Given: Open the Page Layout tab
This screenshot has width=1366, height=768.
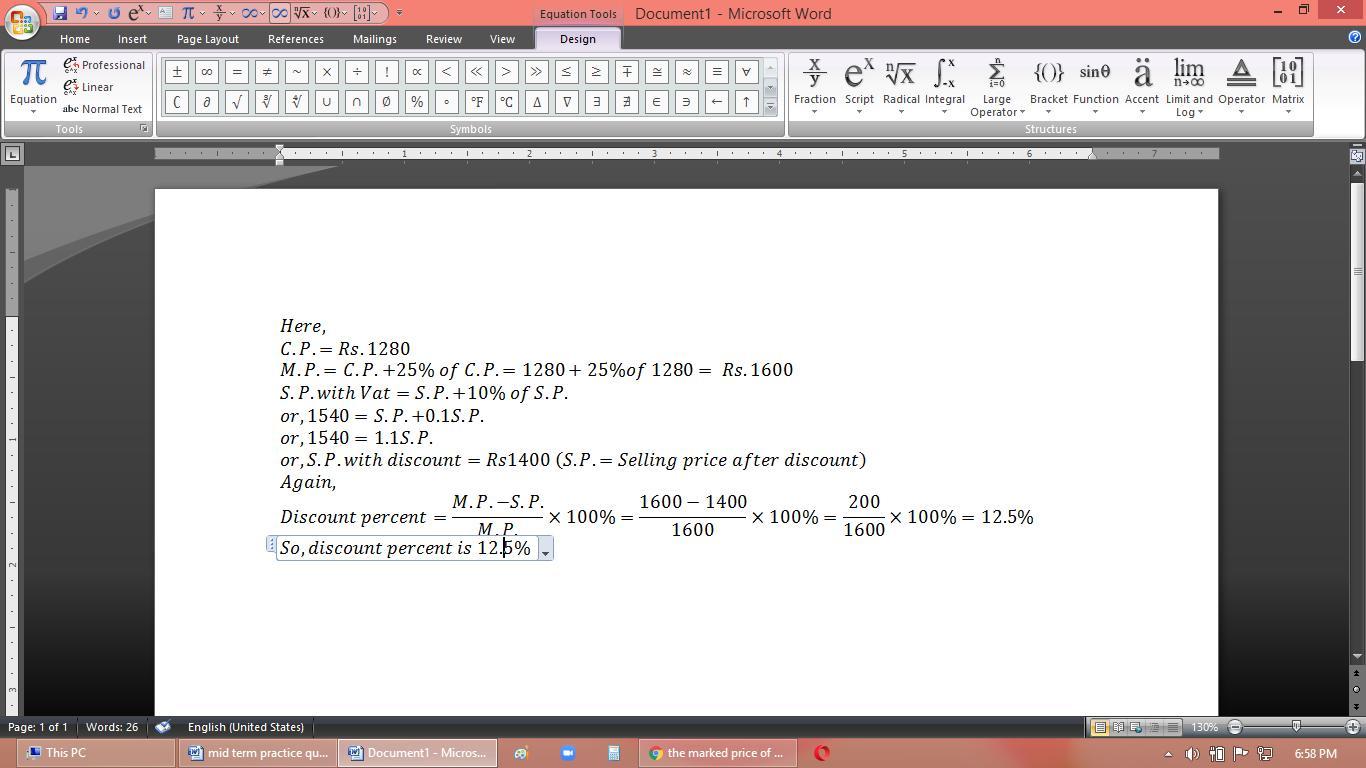Looking at the screenshot, I should (207, 39).
